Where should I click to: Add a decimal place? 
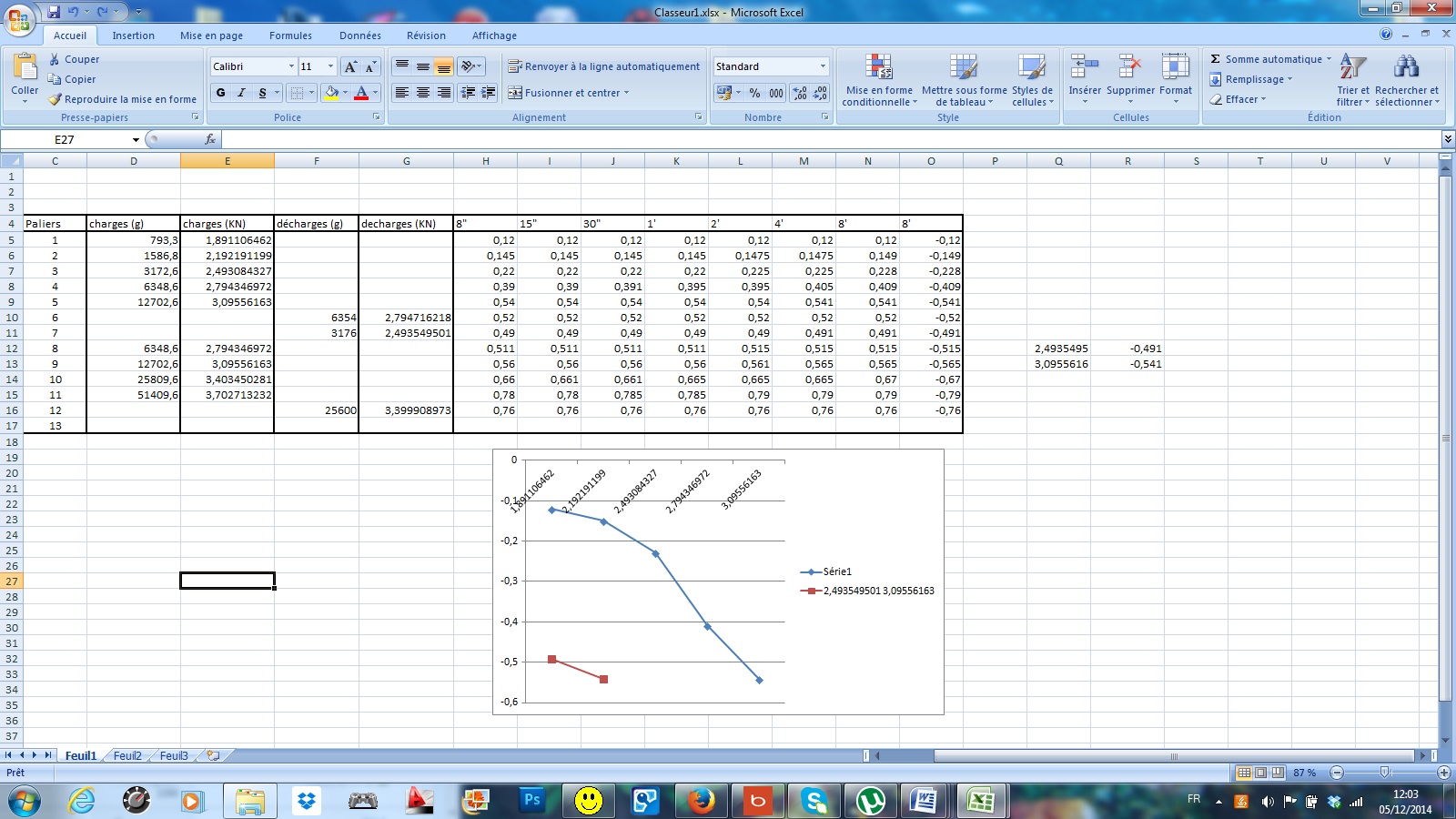(800, 93)
